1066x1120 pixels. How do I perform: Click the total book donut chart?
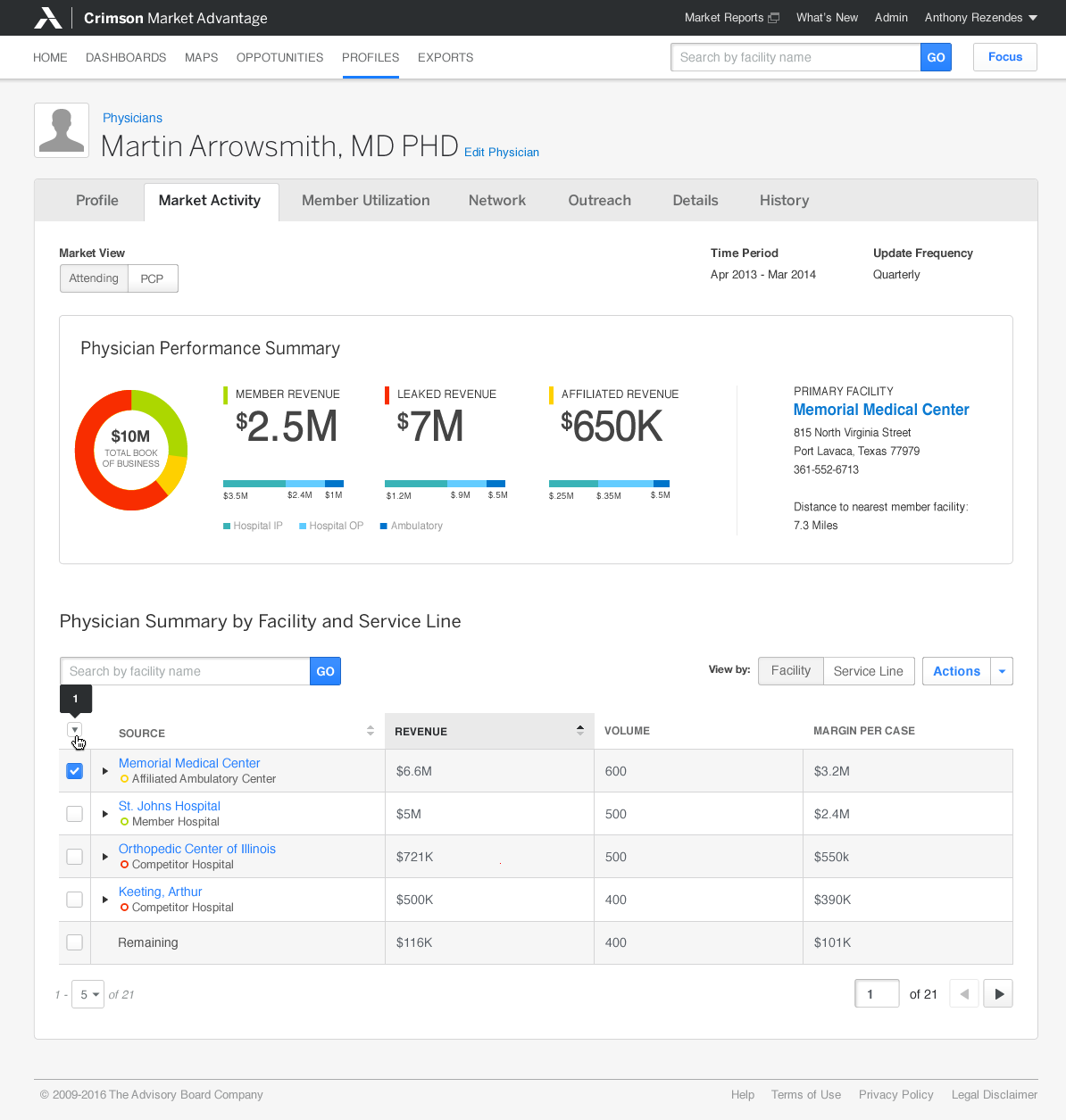point(131,450)
